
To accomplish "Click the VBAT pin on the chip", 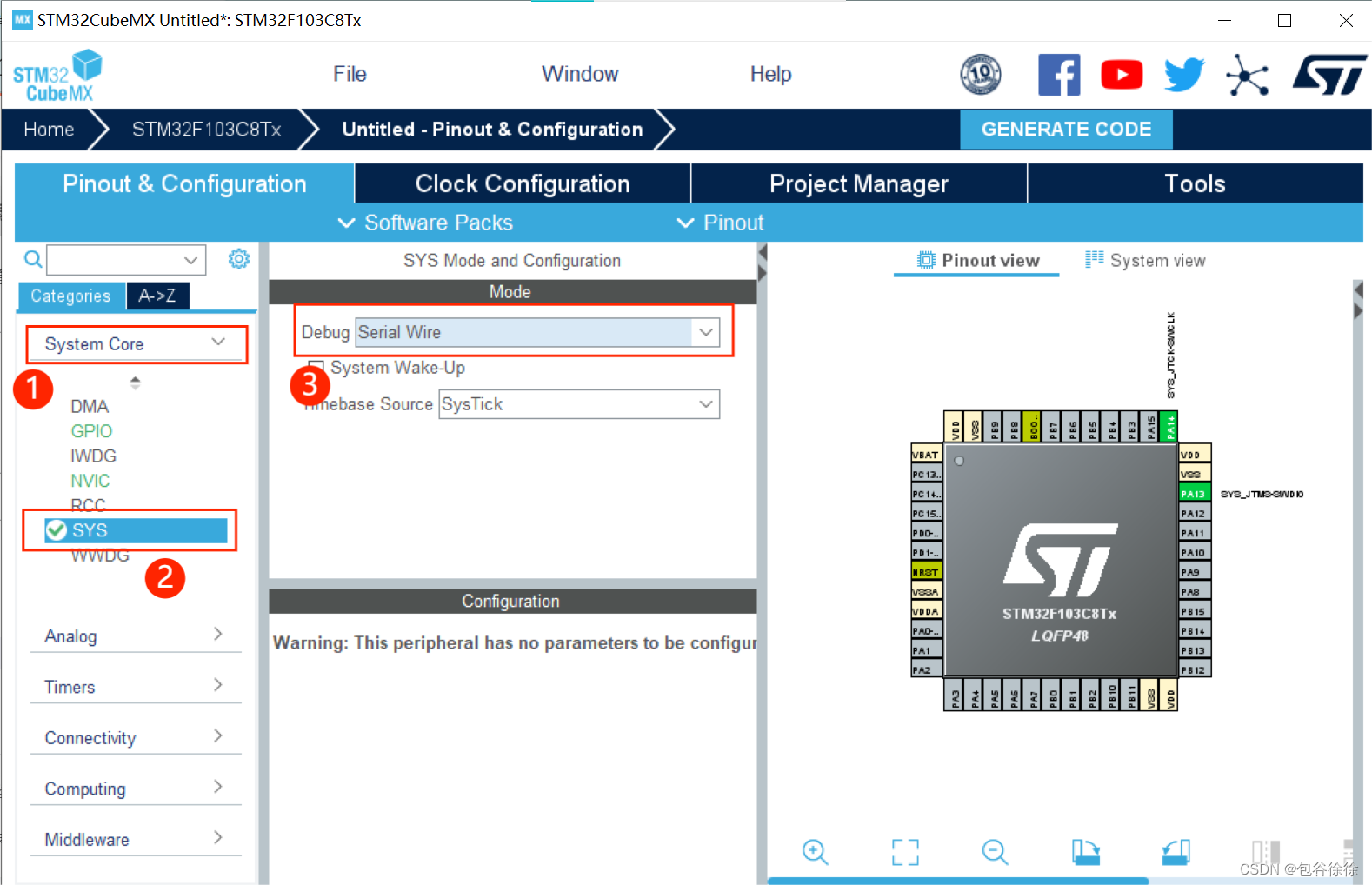I will point(927,455).
